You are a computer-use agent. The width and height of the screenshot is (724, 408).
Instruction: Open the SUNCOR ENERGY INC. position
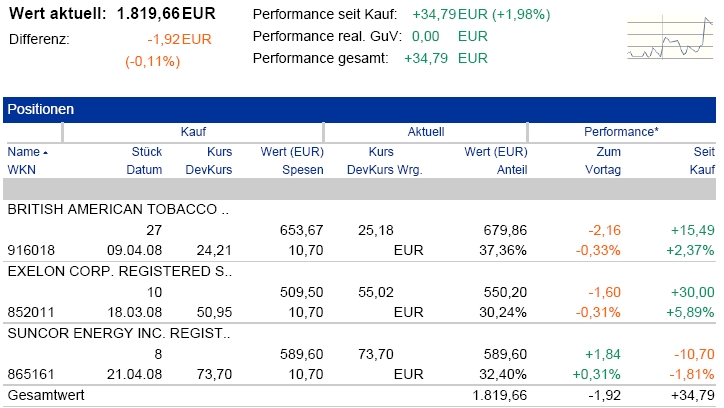point(118,332)
